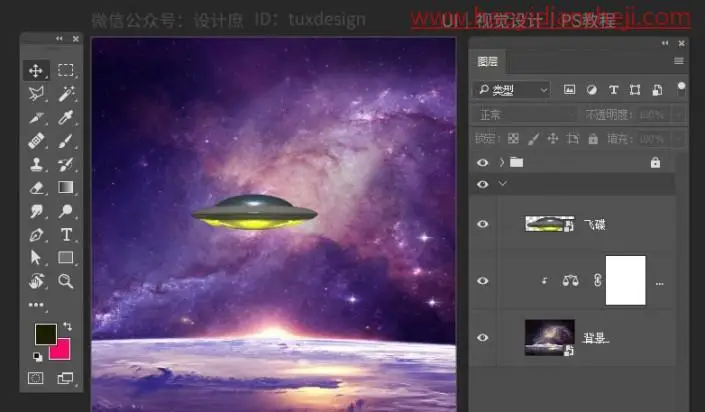Click the lock icon on folder group
This screenshot has height=412, width=705.
(x=656, y=162)
